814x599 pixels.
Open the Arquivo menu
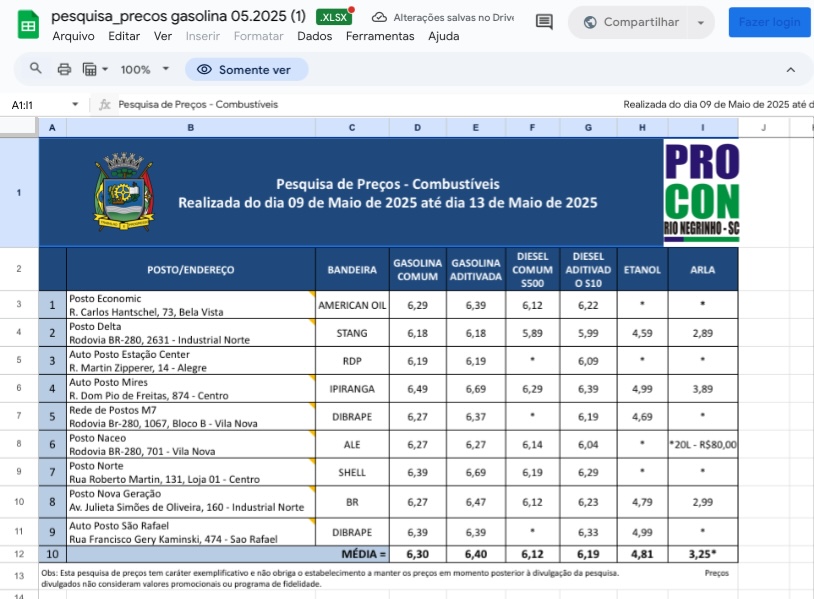73,36
